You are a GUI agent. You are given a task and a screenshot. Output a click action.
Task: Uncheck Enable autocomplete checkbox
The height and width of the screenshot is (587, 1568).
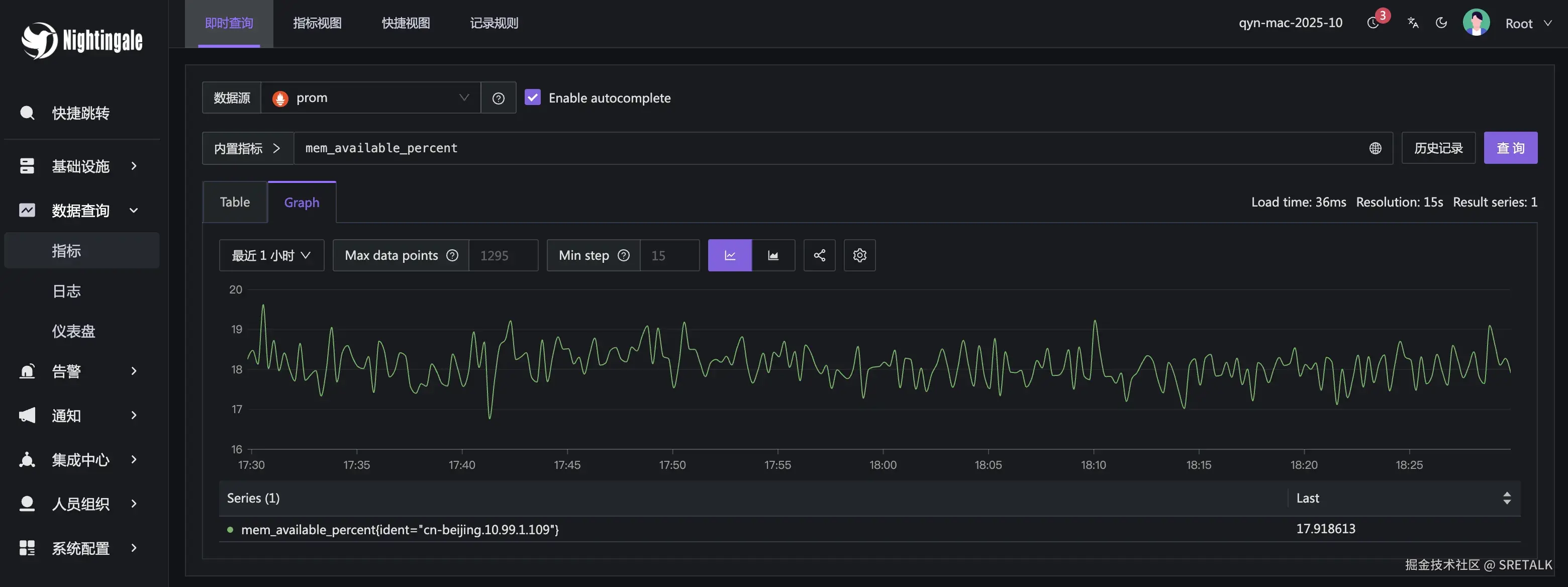pyautogui.click(x=533, y=97)
